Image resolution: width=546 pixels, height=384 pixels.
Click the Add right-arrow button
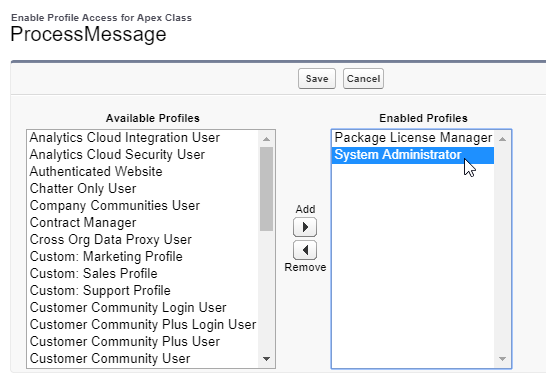click(305, 227)
